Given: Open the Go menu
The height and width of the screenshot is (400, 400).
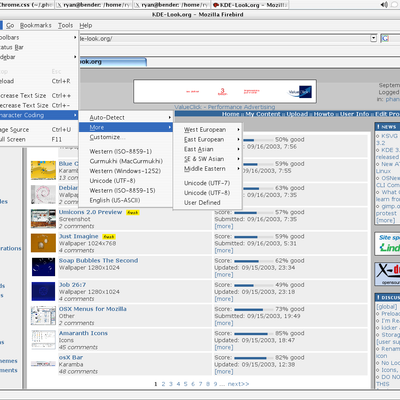Looking at the screenshot, I should (x=10, y=25).
